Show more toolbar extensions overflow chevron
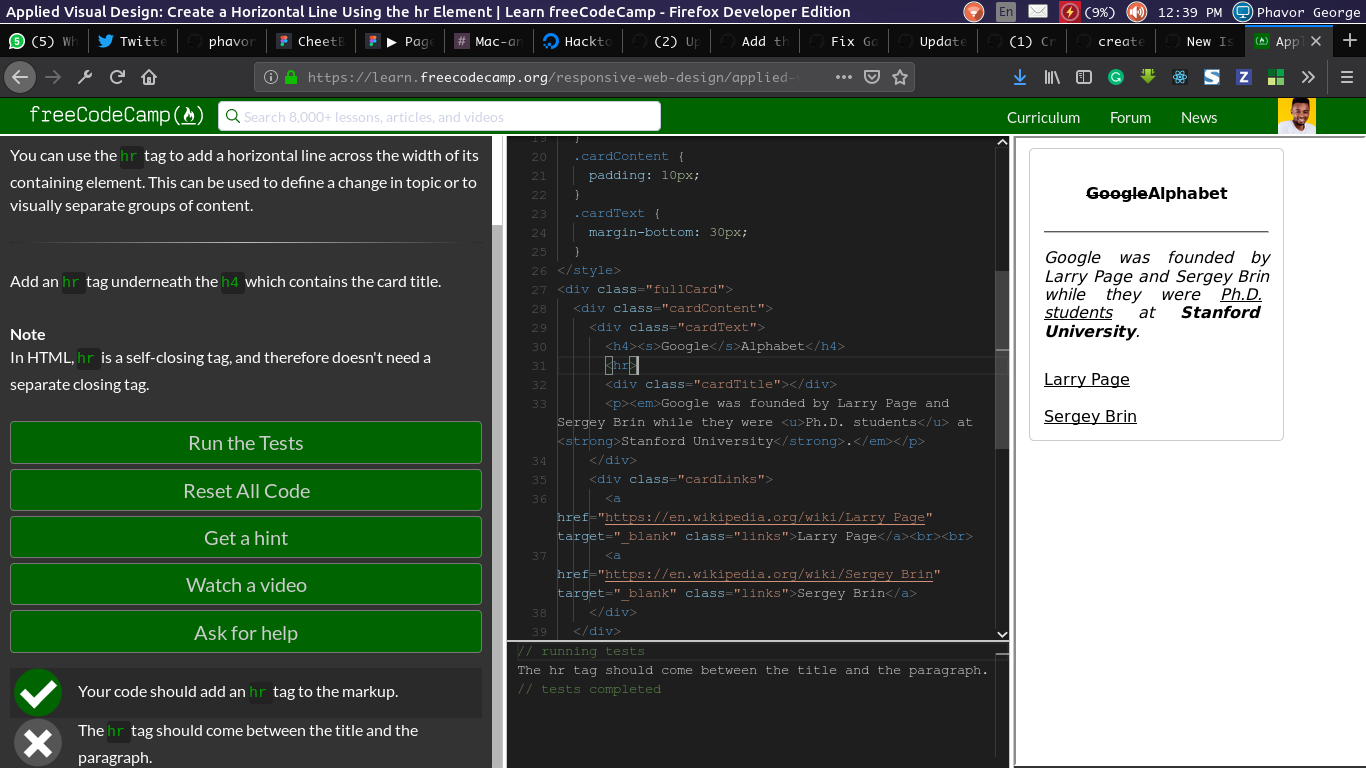The height and width of the screenshot is (768, 1366). pos(1308,77)
